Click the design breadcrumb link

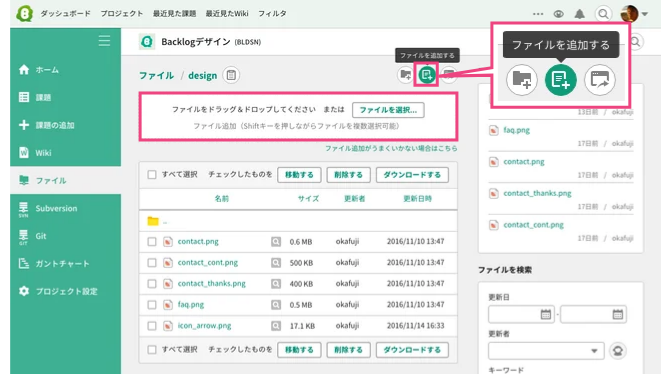point(202,75)
